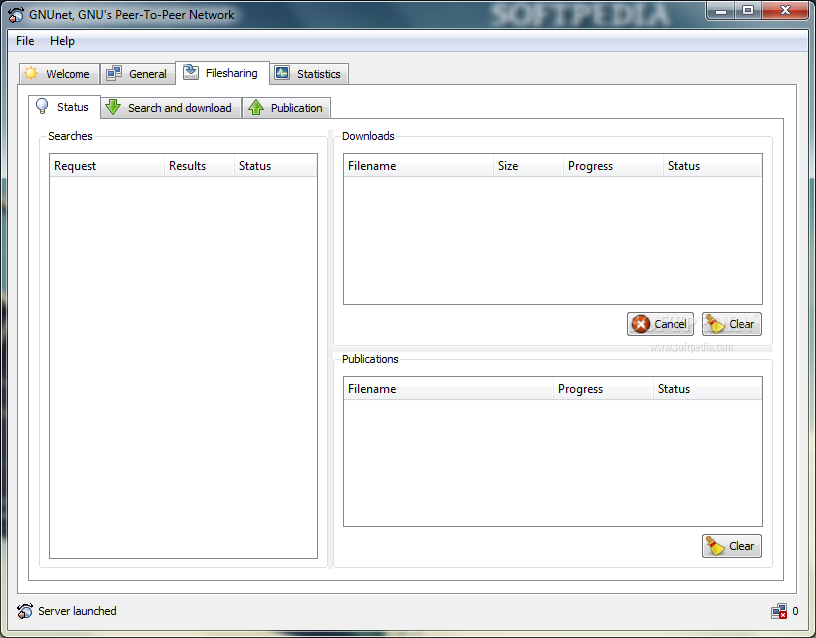Sort publications by the Status column
The width and height of the screenshot is (816, 638).
[x=707, y=389]
